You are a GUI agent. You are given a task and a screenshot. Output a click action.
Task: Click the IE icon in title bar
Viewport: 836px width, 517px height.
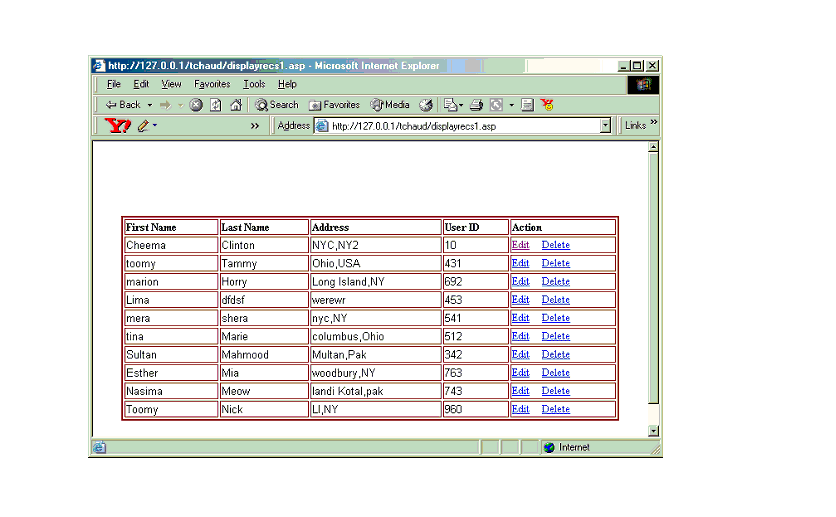pyautogui.click(x=99, y=66)
